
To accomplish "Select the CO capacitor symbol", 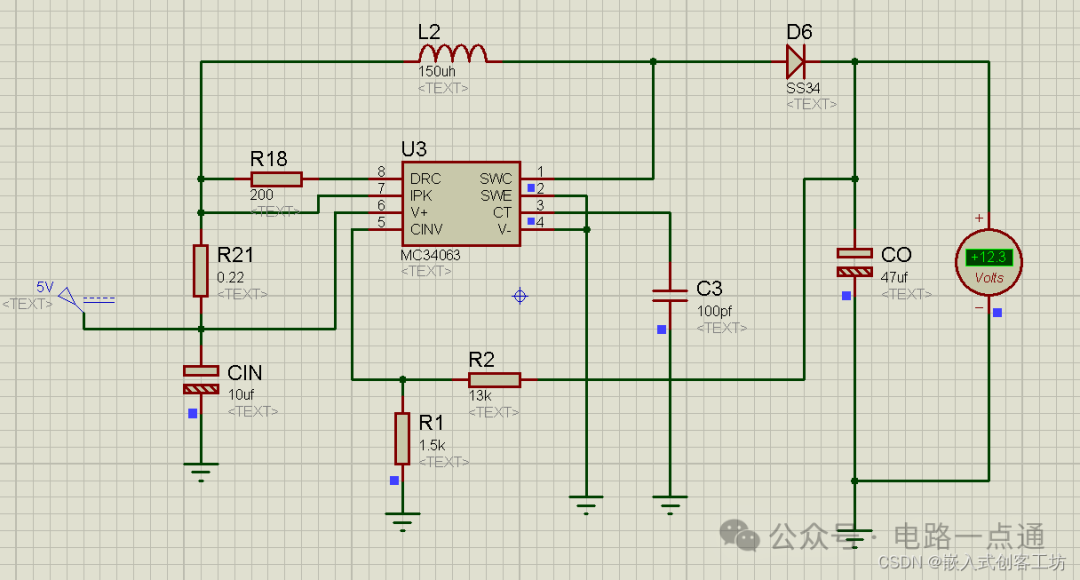I will pos(855,262).
